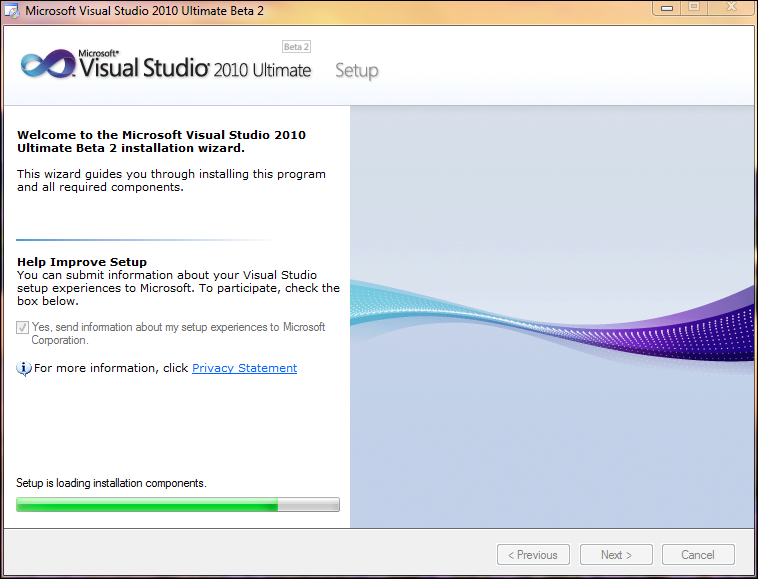Click the 'Setup' header label
Viewport: 758px width, 579px height.
[357, 71]
